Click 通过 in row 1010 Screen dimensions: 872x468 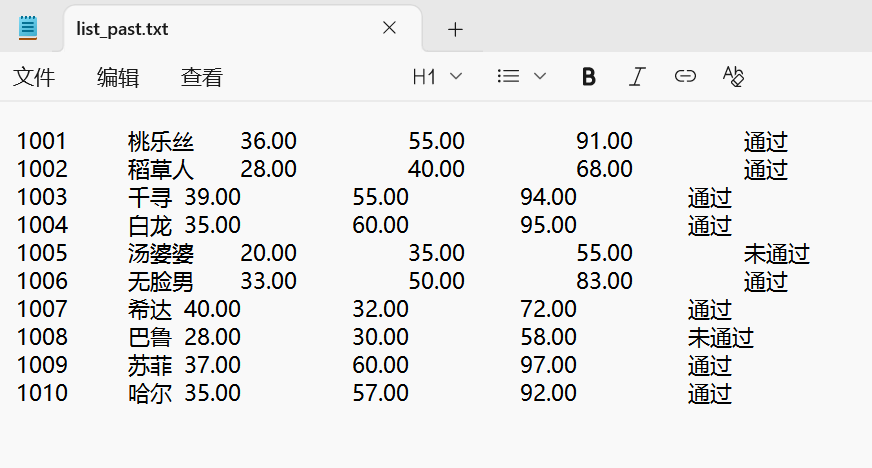pyautogui.click(x=710, y=394)
